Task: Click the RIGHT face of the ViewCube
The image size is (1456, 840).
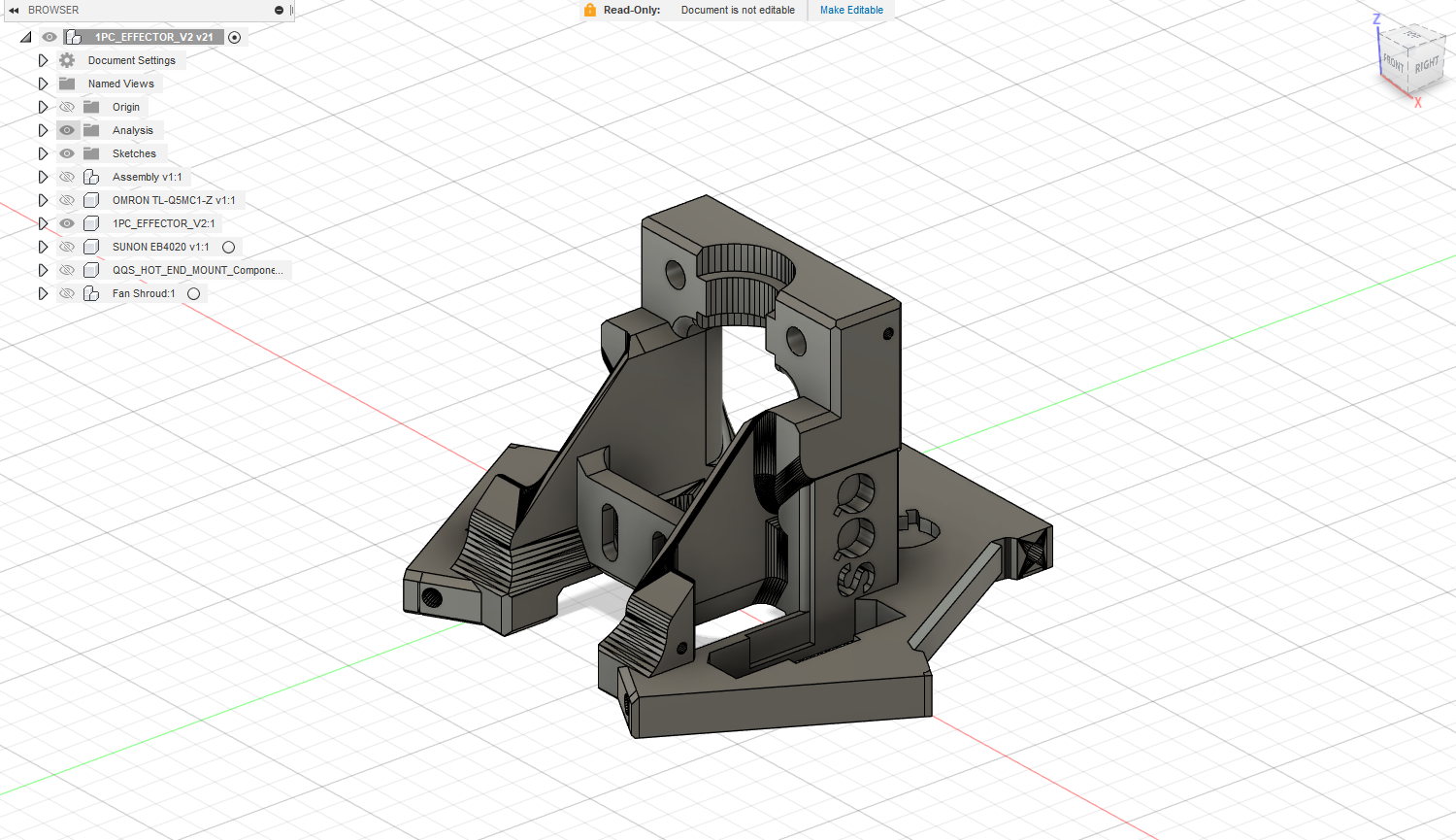Action: click(1426, 65)
